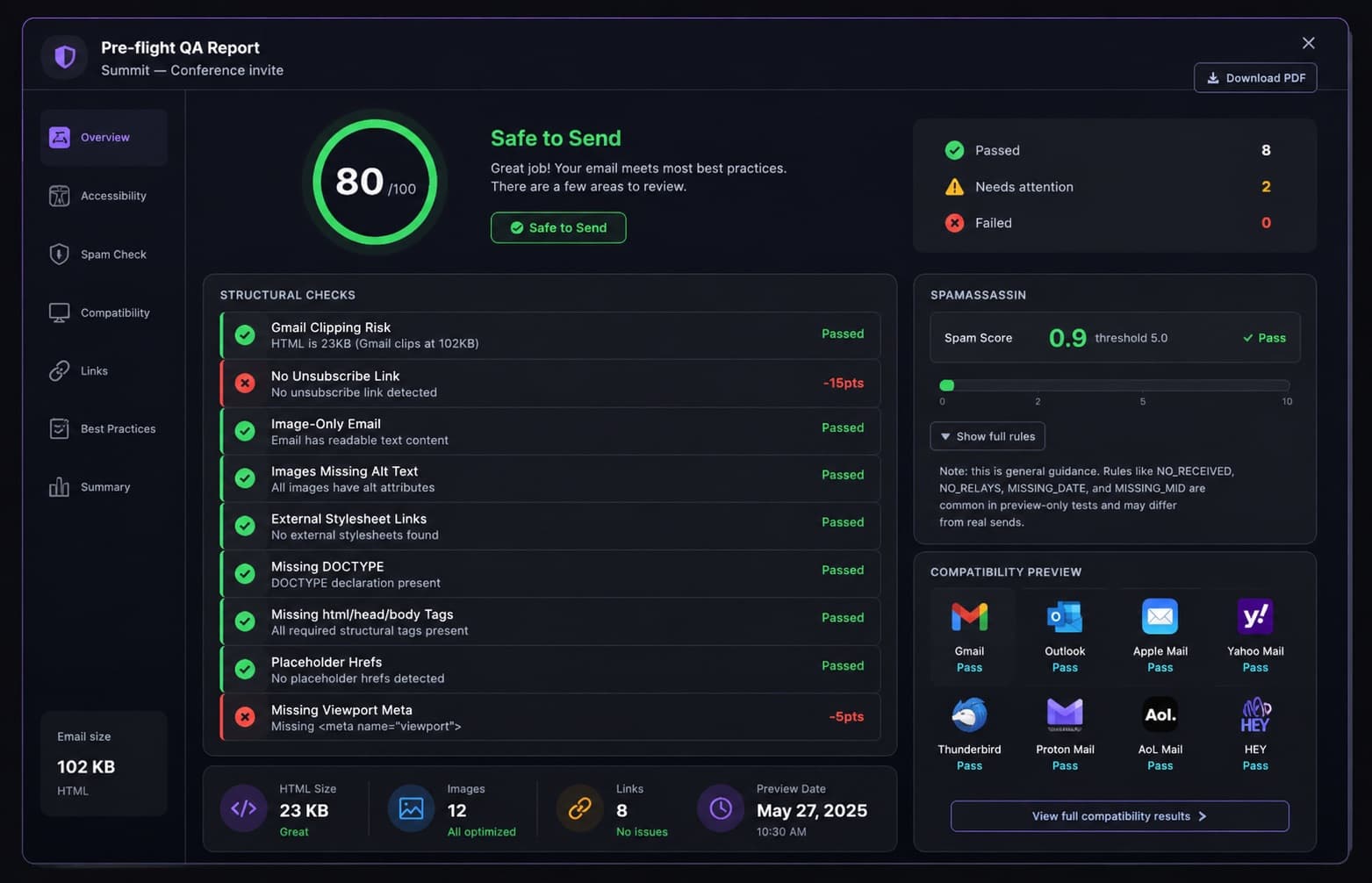Select Best Practices in sidebar
The width and height of the screenshot is (1372, 883).
104,428
